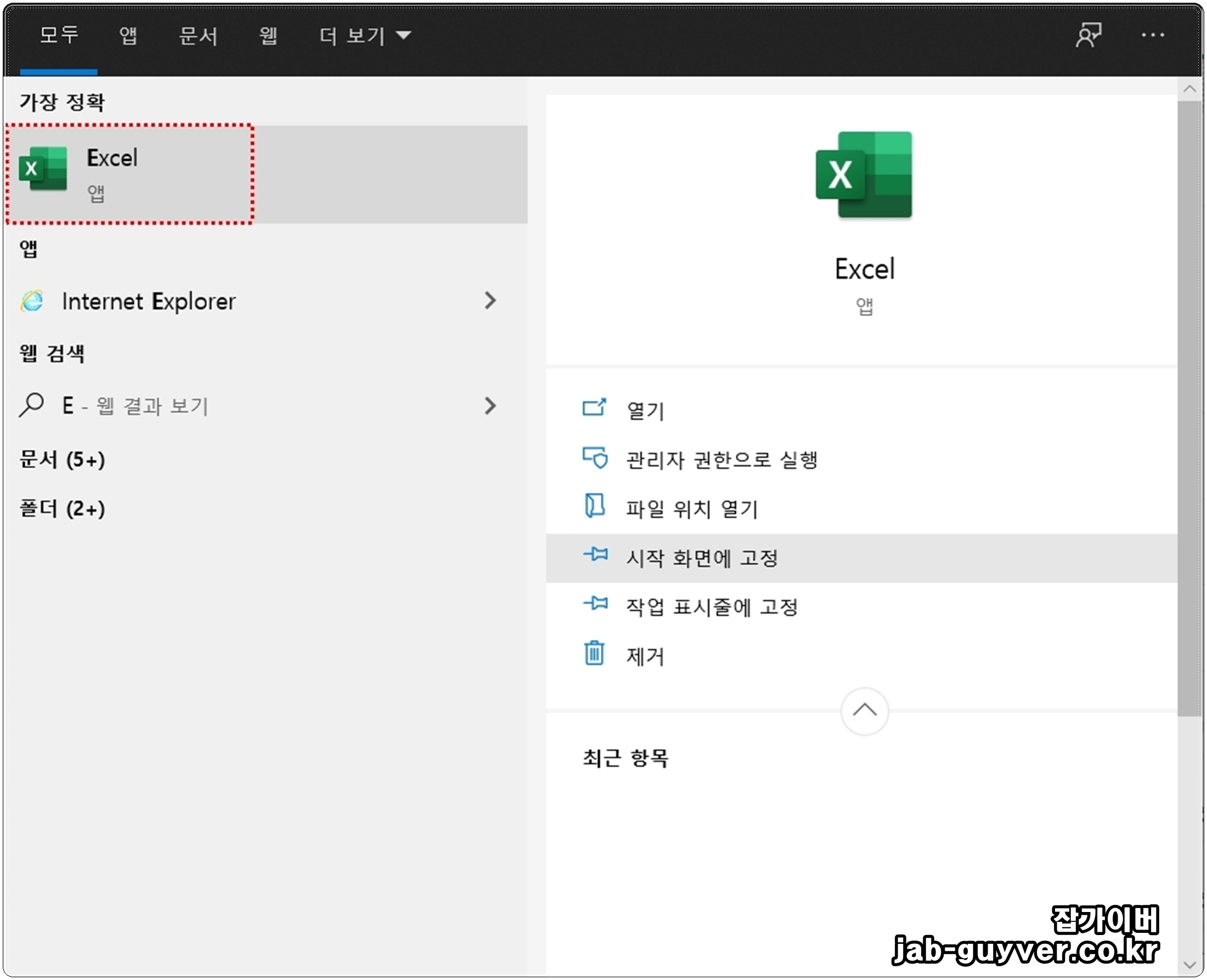Expand Internet Explorer result arrow
Screen dimensions: 1207x980
[490, 301]
